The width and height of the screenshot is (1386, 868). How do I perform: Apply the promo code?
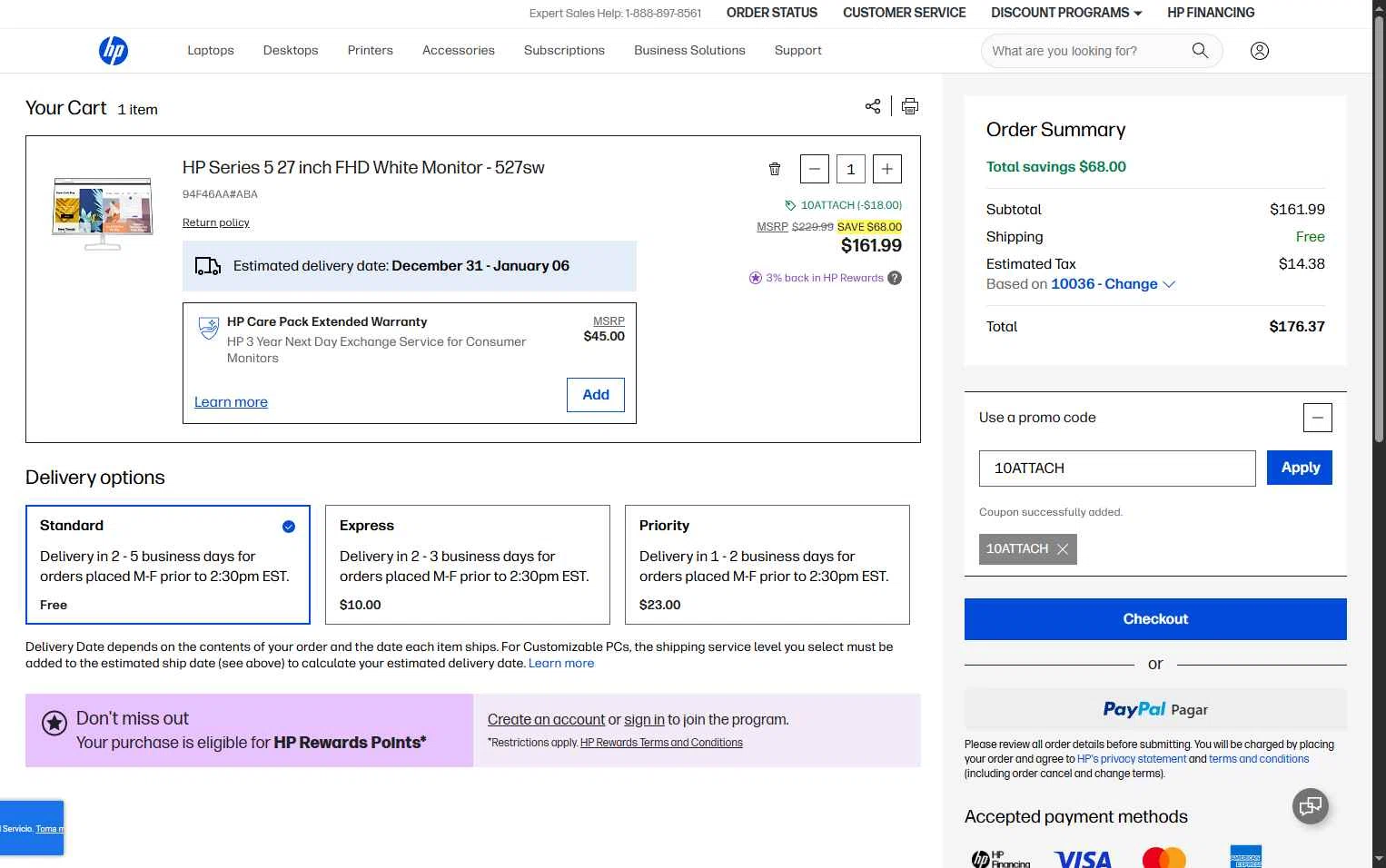click(x=1300, y=468)
